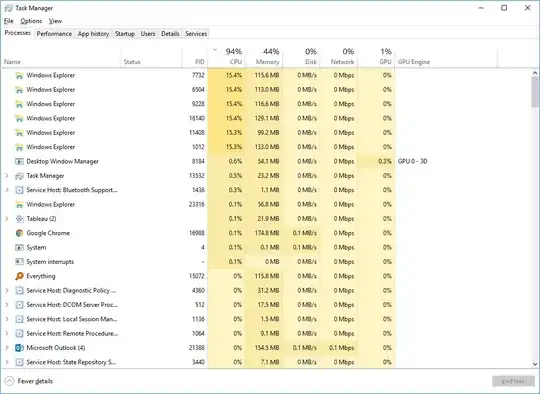
Task: Click Windows Explorer icon for PID 23316
Action: click(x=19, y=205)
